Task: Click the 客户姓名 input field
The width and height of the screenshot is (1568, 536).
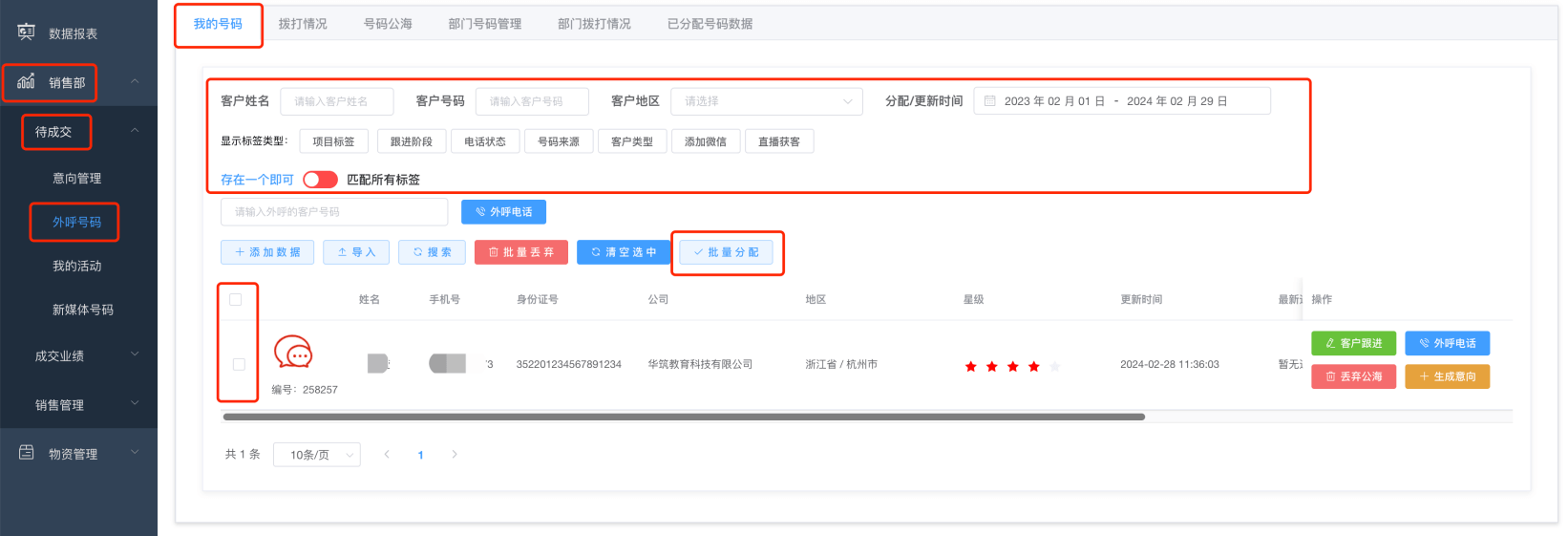Action: (x=337, y=101)
